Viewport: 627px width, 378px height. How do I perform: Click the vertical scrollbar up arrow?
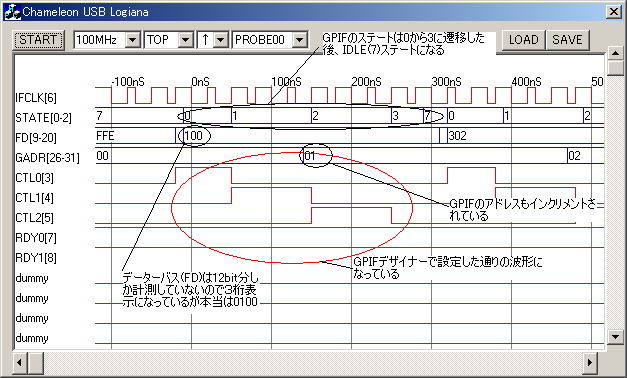pos(615,53)
